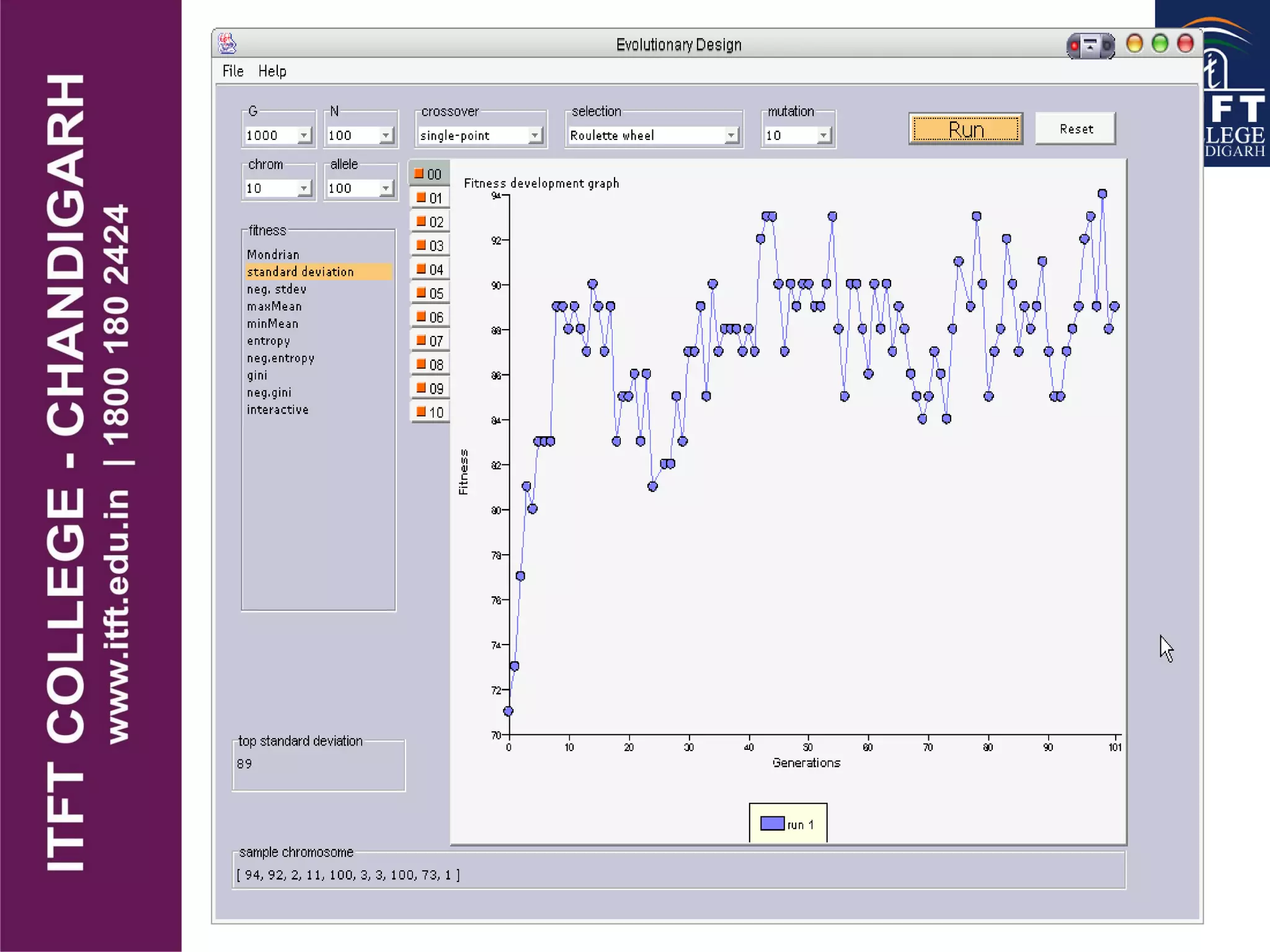This screenshot has width=1270, height=952.
Task: Click the green window control button
Action: (x=1160, y=44)
